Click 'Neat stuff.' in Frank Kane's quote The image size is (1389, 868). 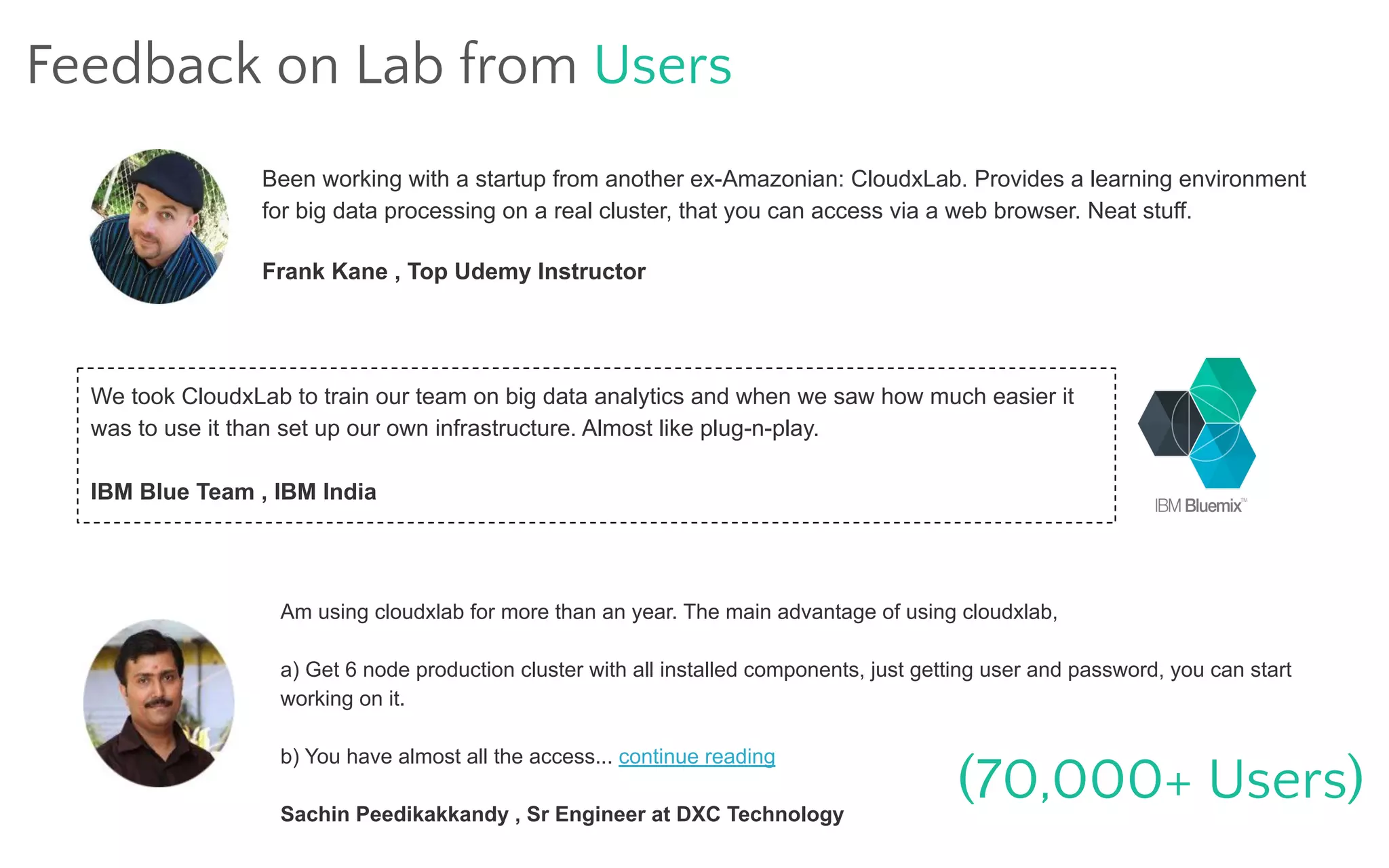pos(1139,211)
